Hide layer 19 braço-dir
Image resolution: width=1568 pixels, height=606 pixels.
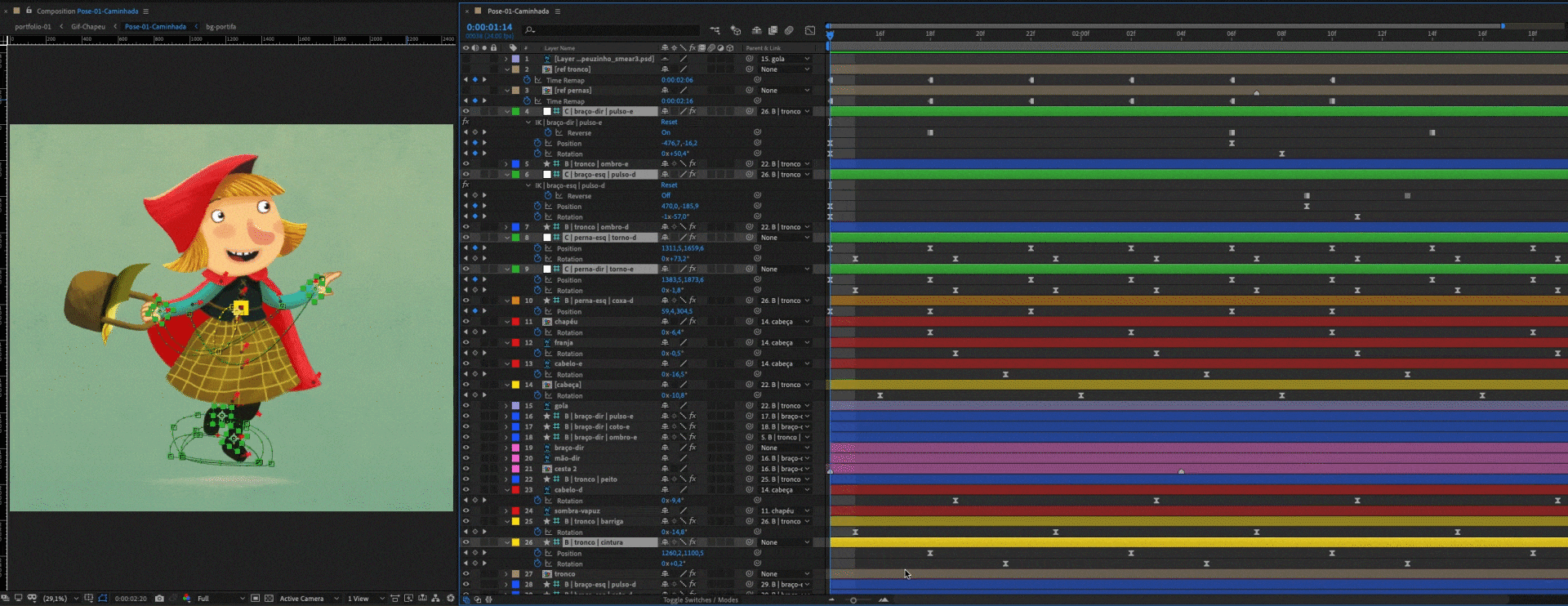pyautogui.click(x=465, y=448)
